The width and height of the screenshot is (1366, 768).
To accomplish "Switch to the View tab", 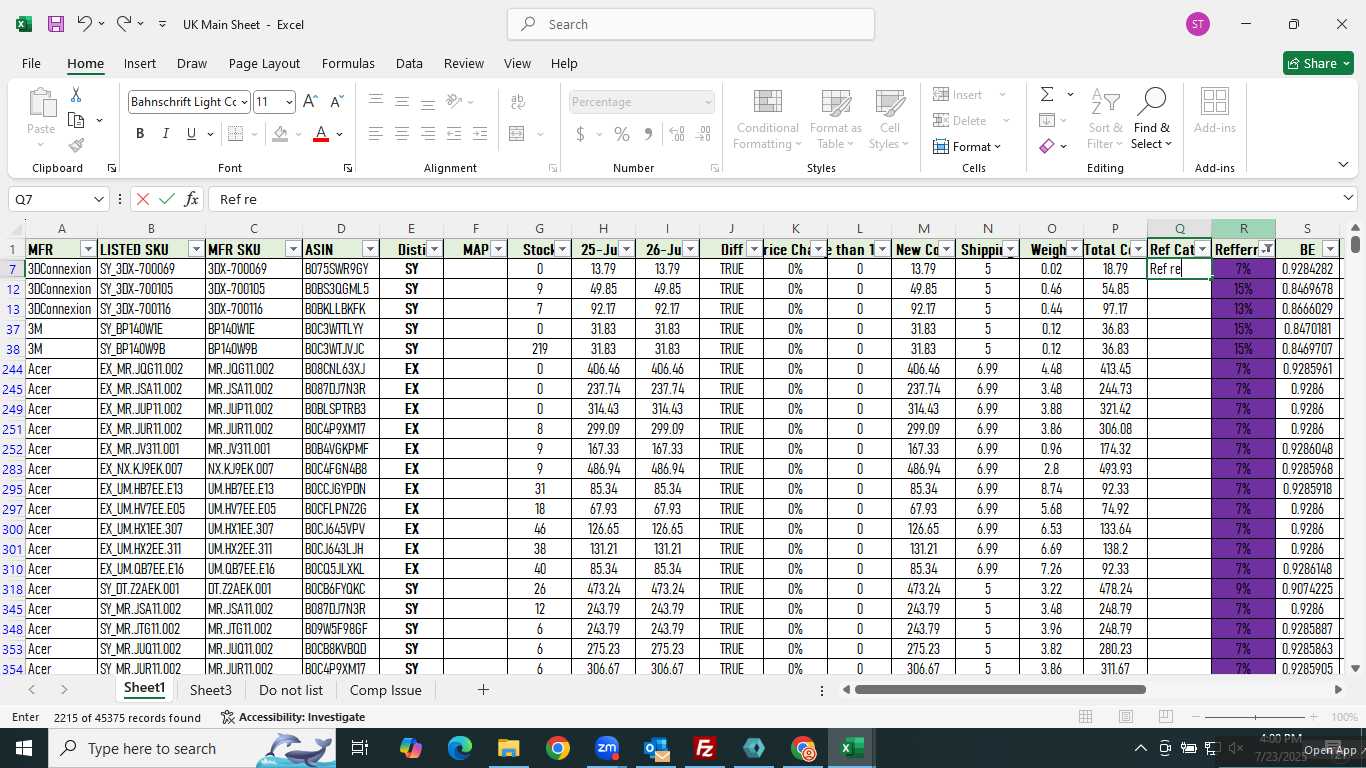I will (517, 63).
